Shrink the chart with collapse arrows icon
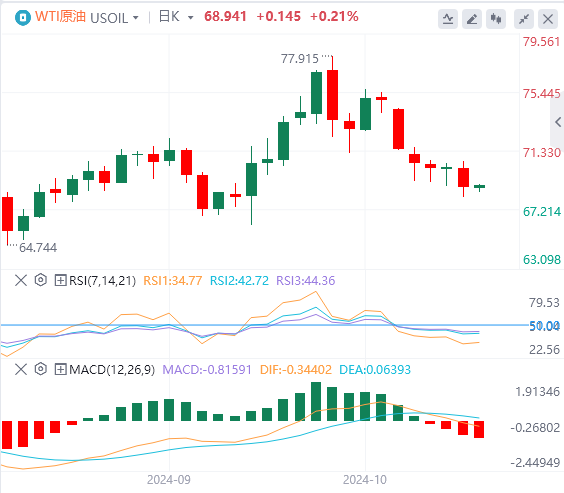Screen dimensions: 564x493 click(x=524, y=19)
